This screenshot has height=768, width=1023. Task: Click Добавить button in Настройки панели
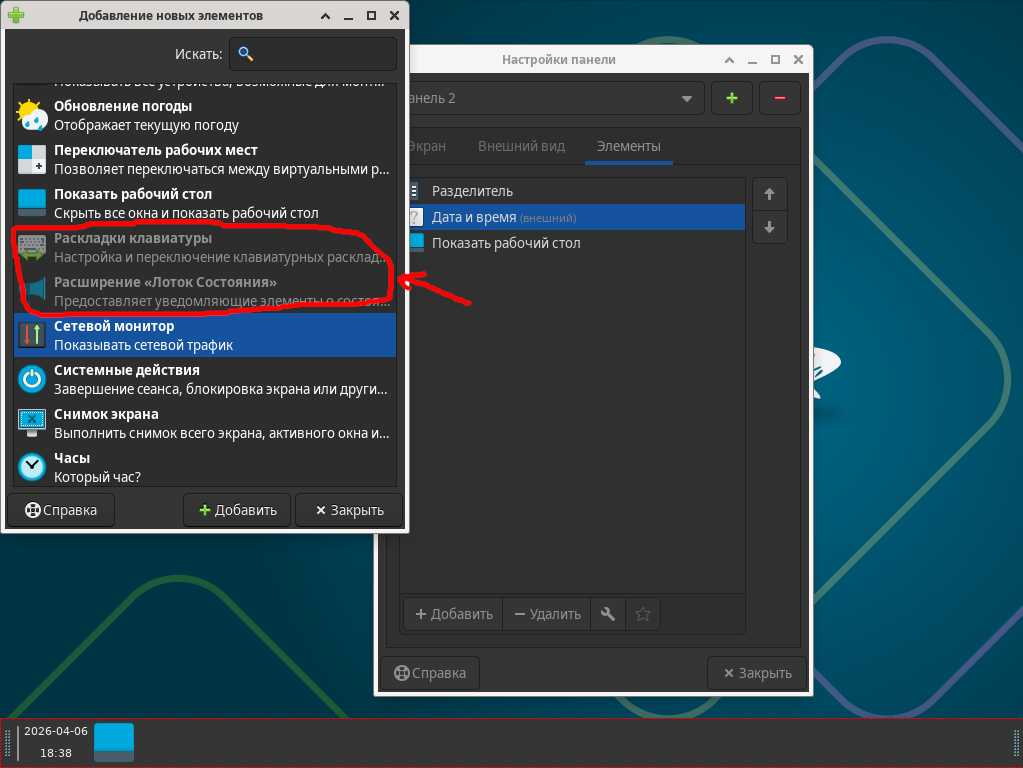tap(453, 614)
